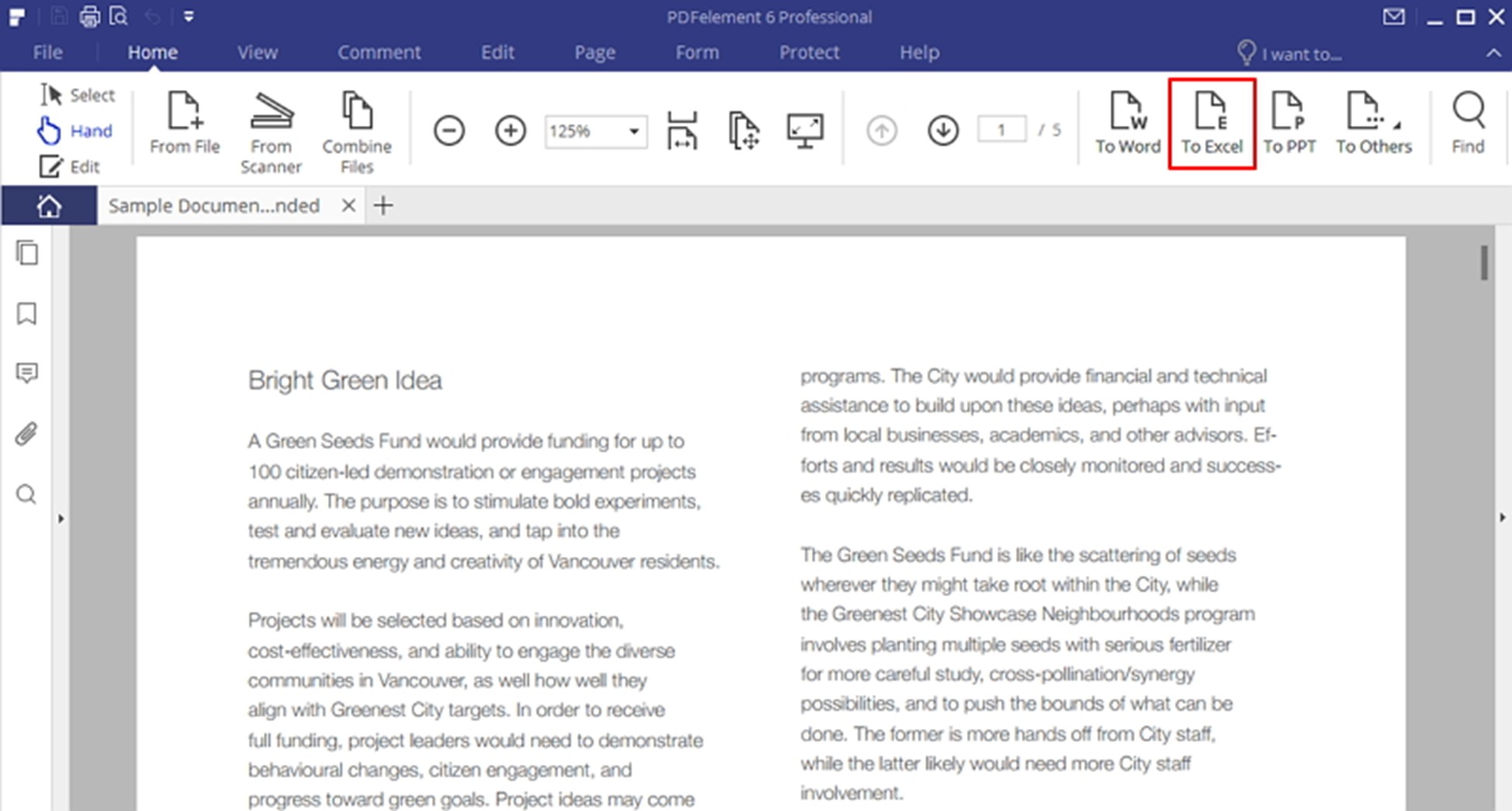Expand the right side panel arrow
This screenshot has width=1512, height=811.
(1502, 517)
